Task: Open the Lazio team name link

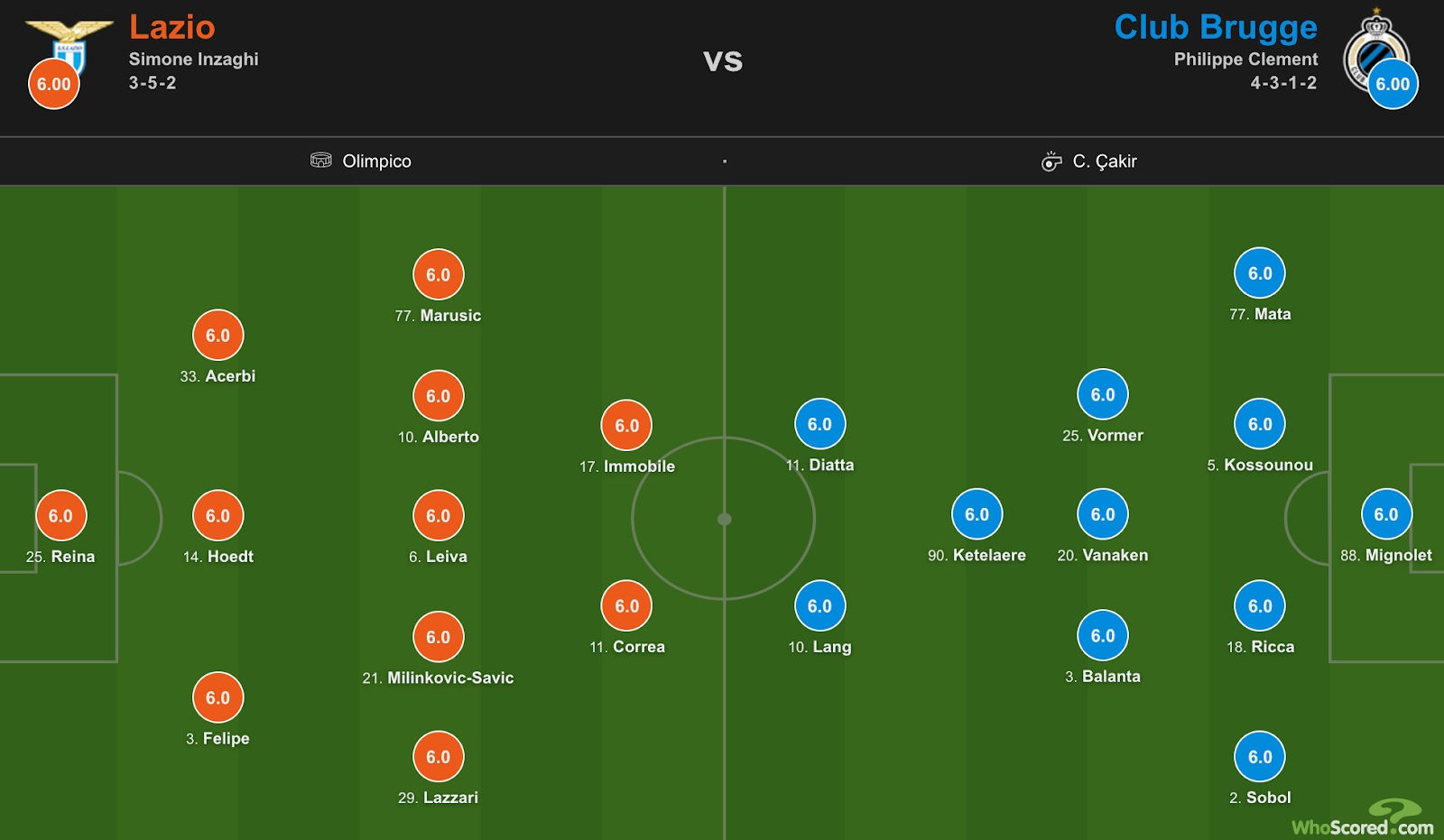Action: tap(172, 27)
